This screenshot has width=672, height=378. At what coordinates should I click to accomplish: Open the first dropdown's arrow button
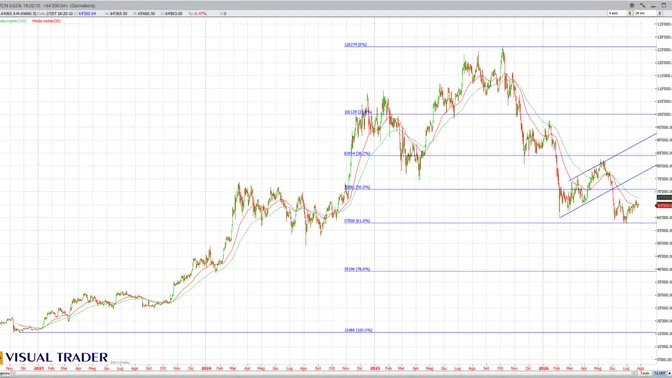[630, 13]
